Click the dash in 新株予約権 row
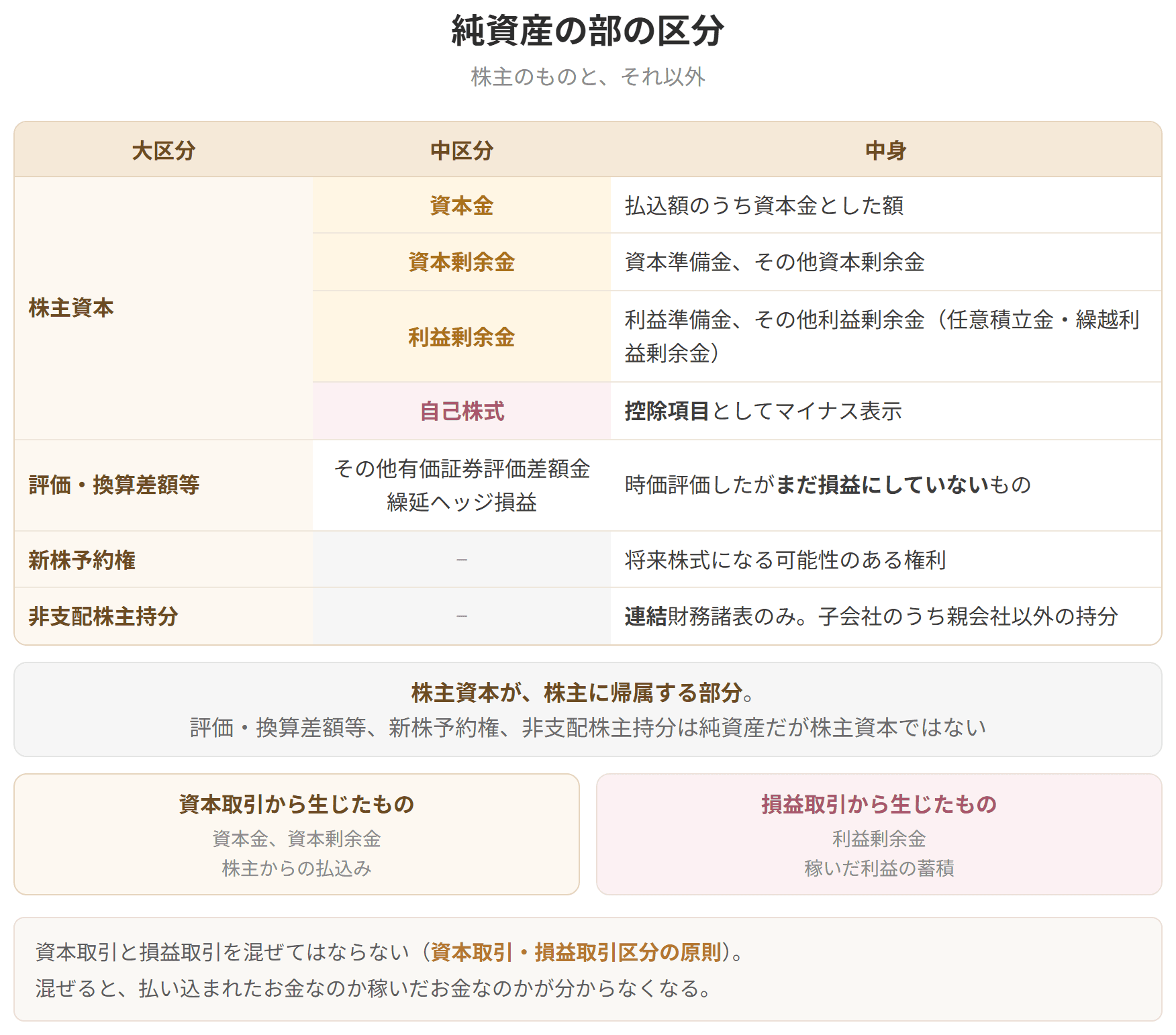Screen dimensions: 1176x1035 [x=462, y=560]
